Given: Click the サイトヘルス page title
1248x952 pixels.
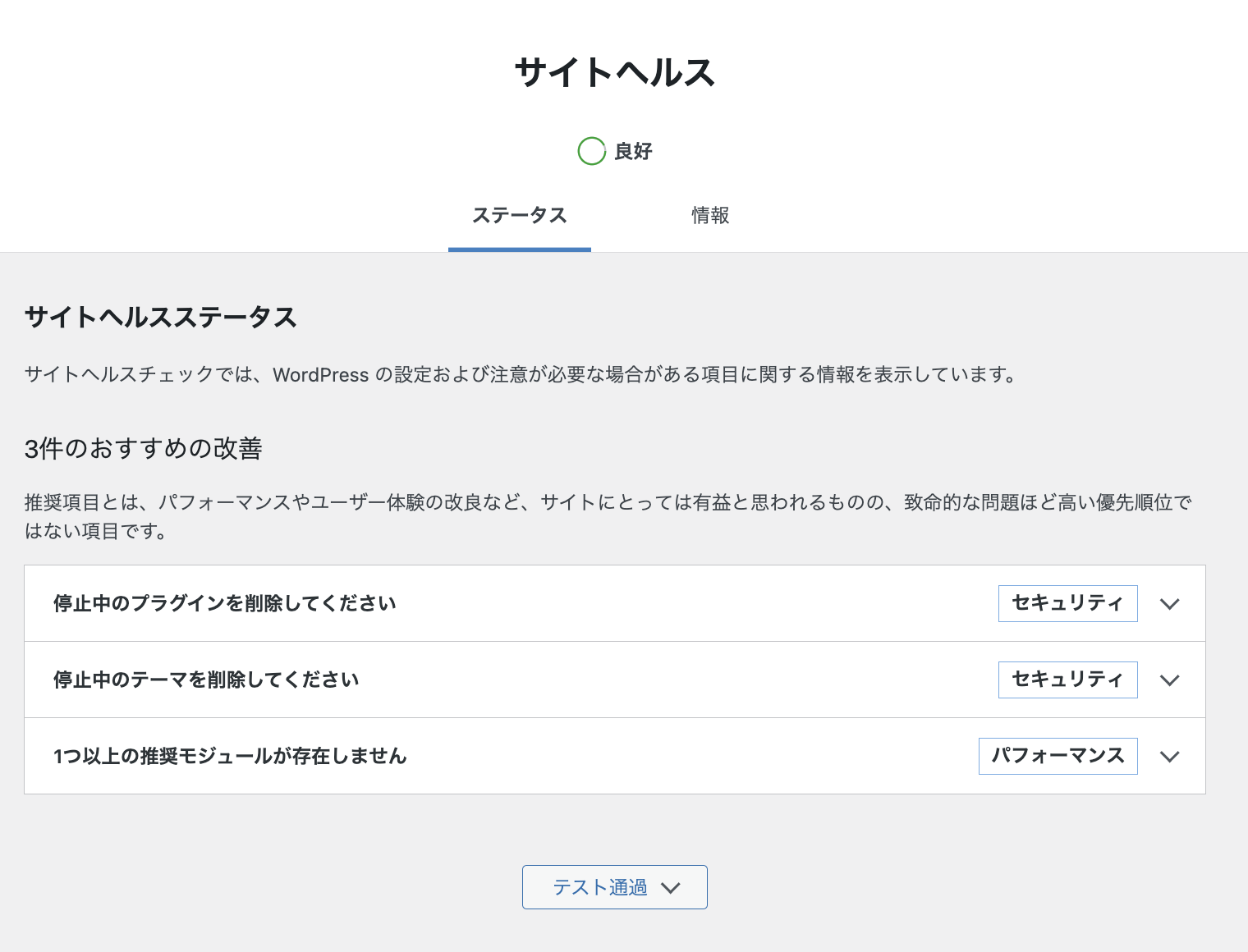Looking at the screenshot, I should 614,72.
